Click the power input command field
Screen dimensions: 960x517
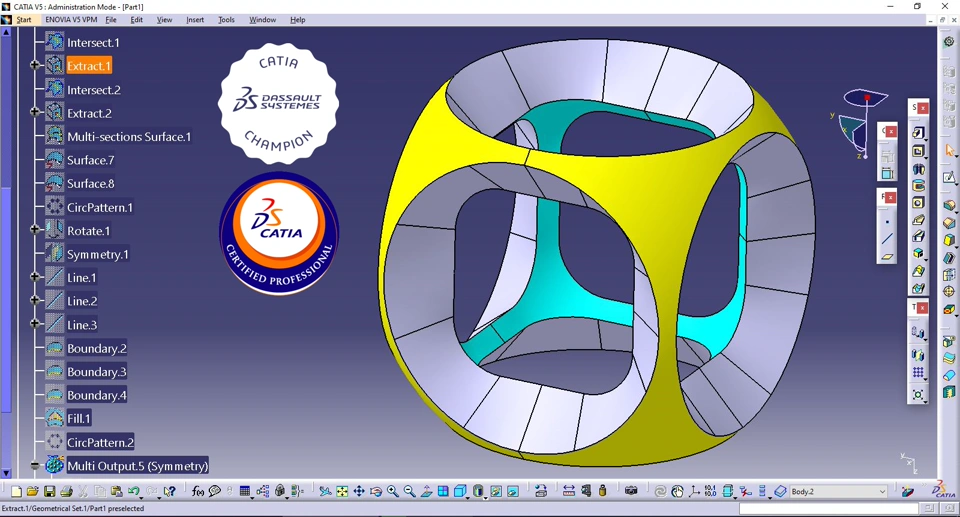828,508
